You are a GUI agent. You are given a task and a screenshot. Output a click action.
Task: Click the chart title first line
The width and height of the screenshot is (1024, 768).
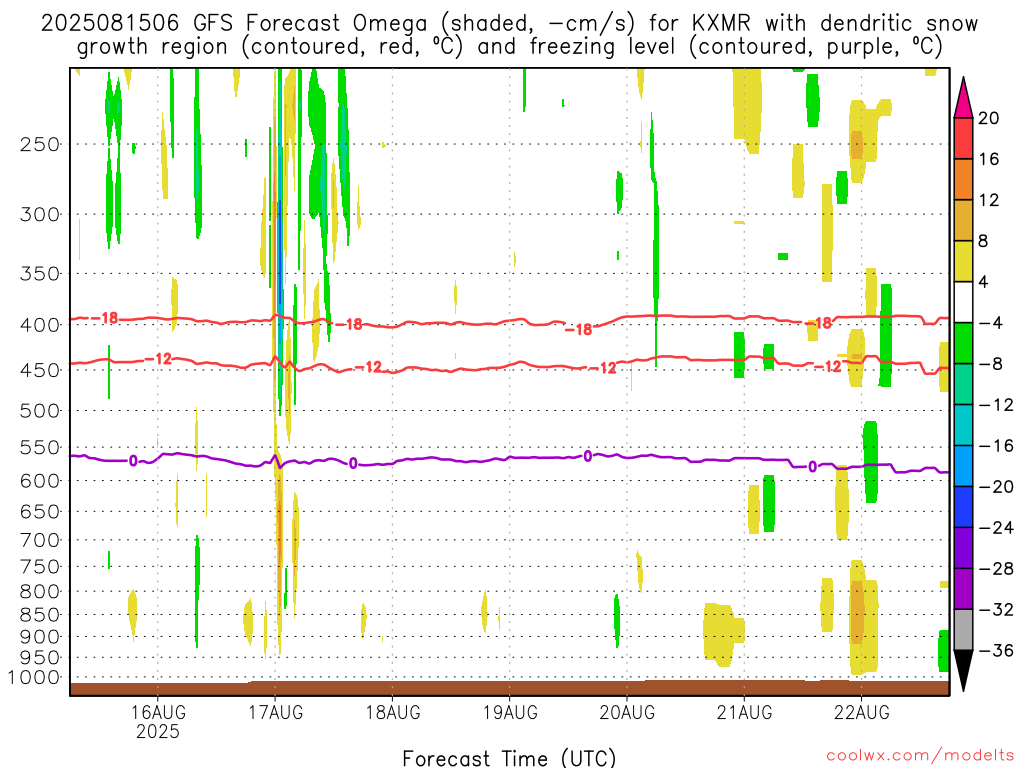click(509, 24)
